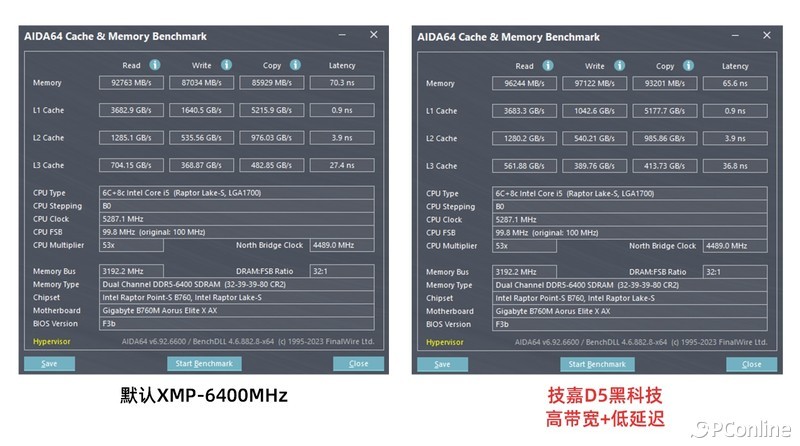800x446 pixels.
Task: Click Memory Type field in left window
Action: tap(237, 284)
